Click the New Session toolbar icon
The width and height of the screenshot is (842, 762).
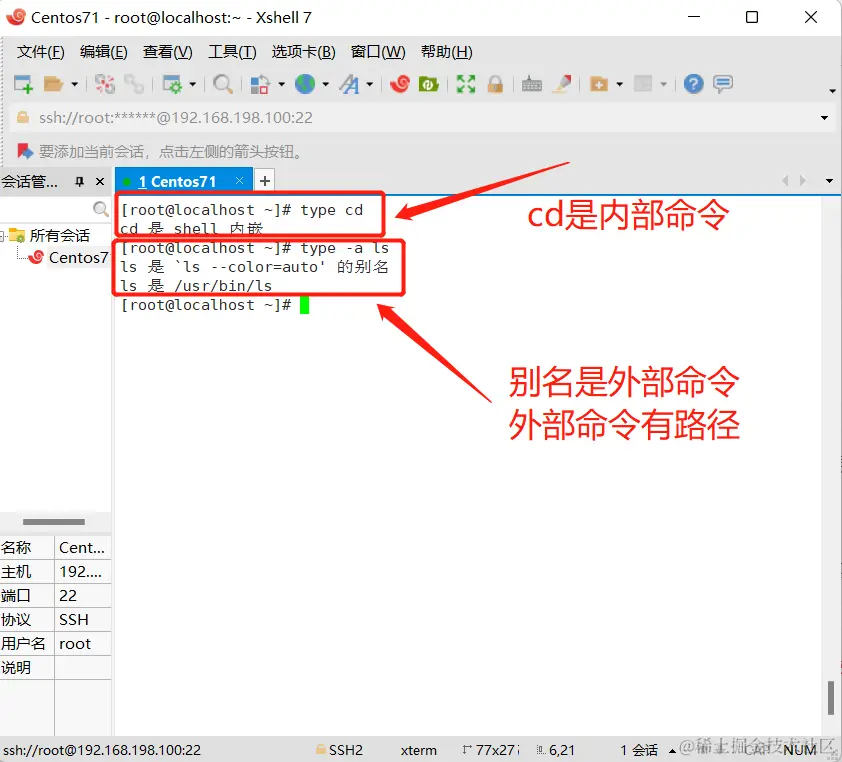(23, 84)
